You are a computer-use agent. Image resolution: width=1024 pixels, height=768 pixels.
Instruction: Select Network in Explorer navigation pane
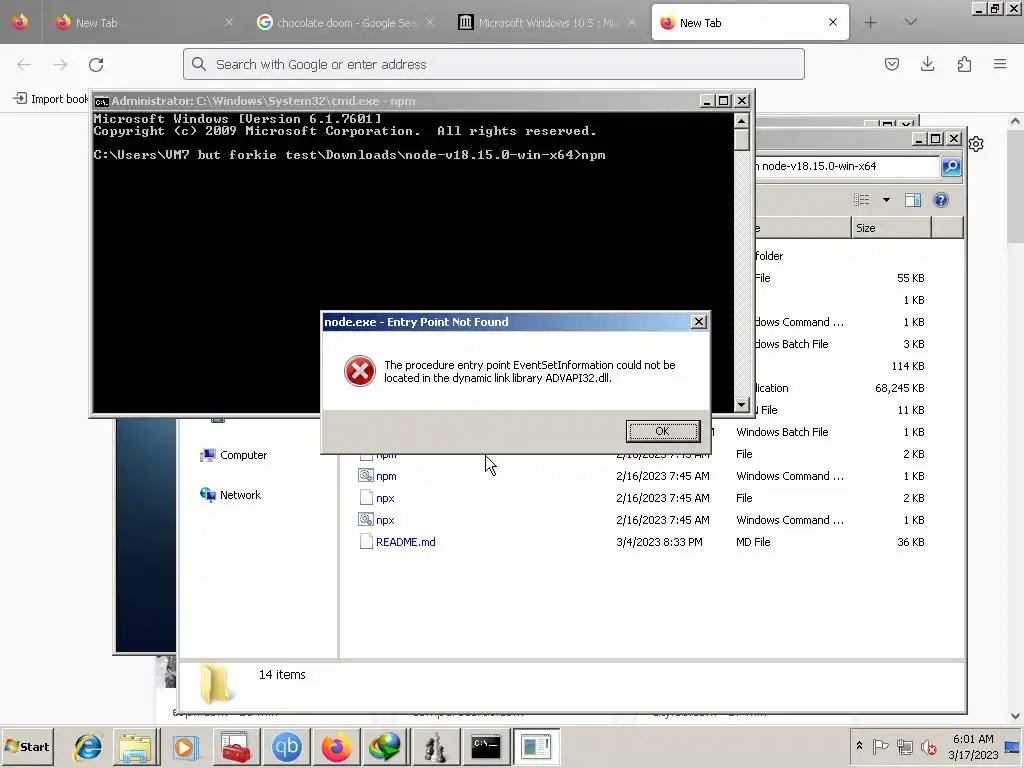(x=231, y=495)
